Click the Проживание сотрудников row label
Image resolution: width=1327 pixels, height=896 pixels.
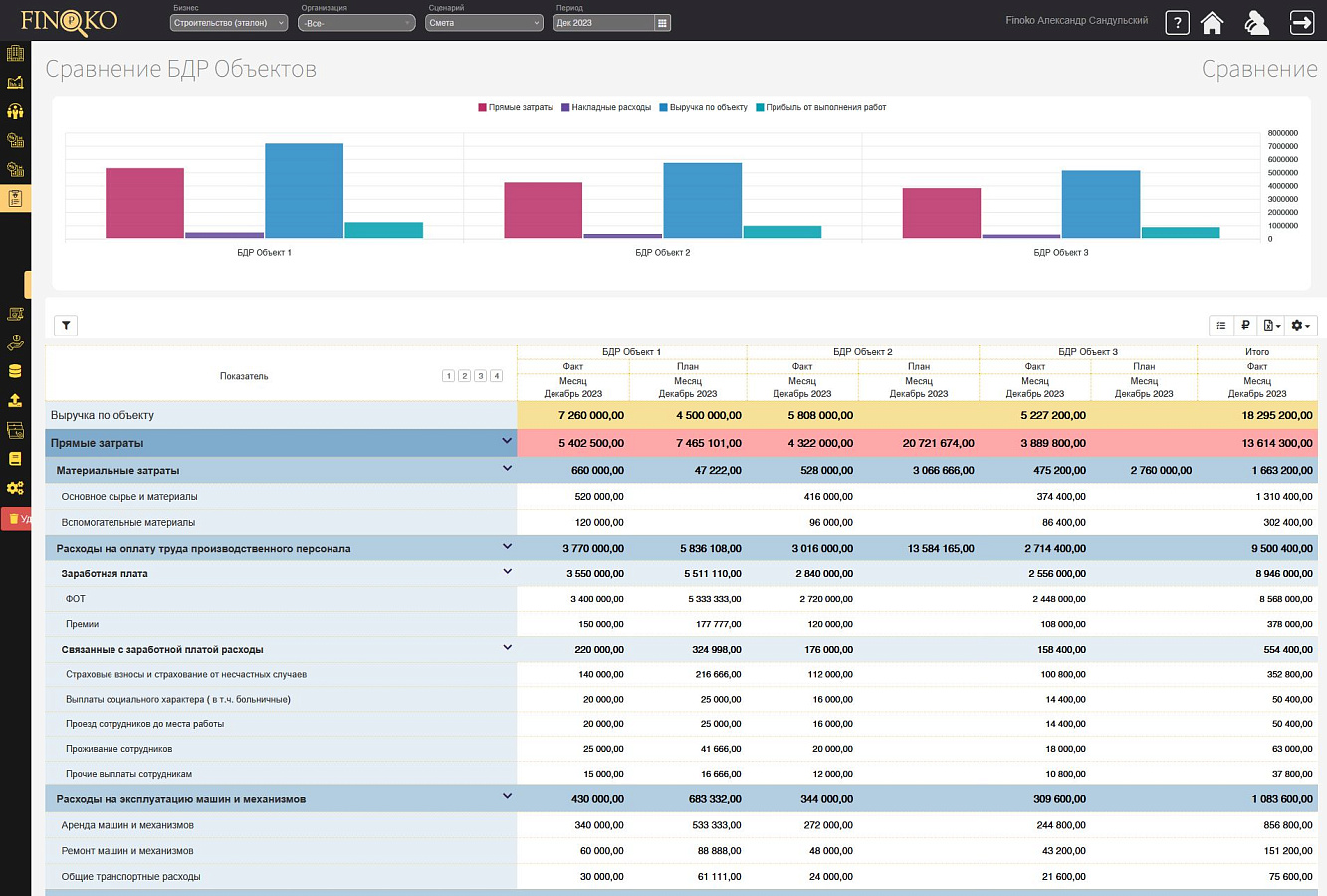(x=119, y=749)
